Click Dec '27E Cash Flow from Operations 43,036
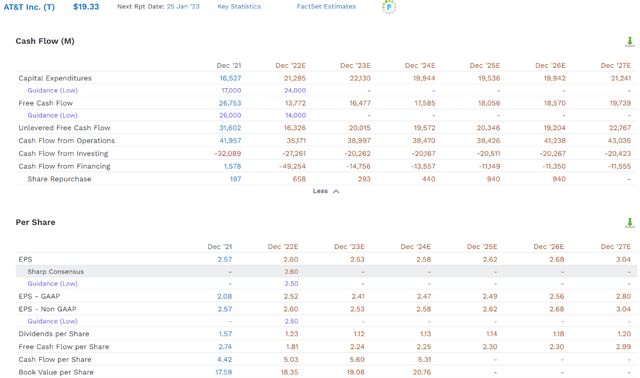640x378 pixels. (620, 140)
